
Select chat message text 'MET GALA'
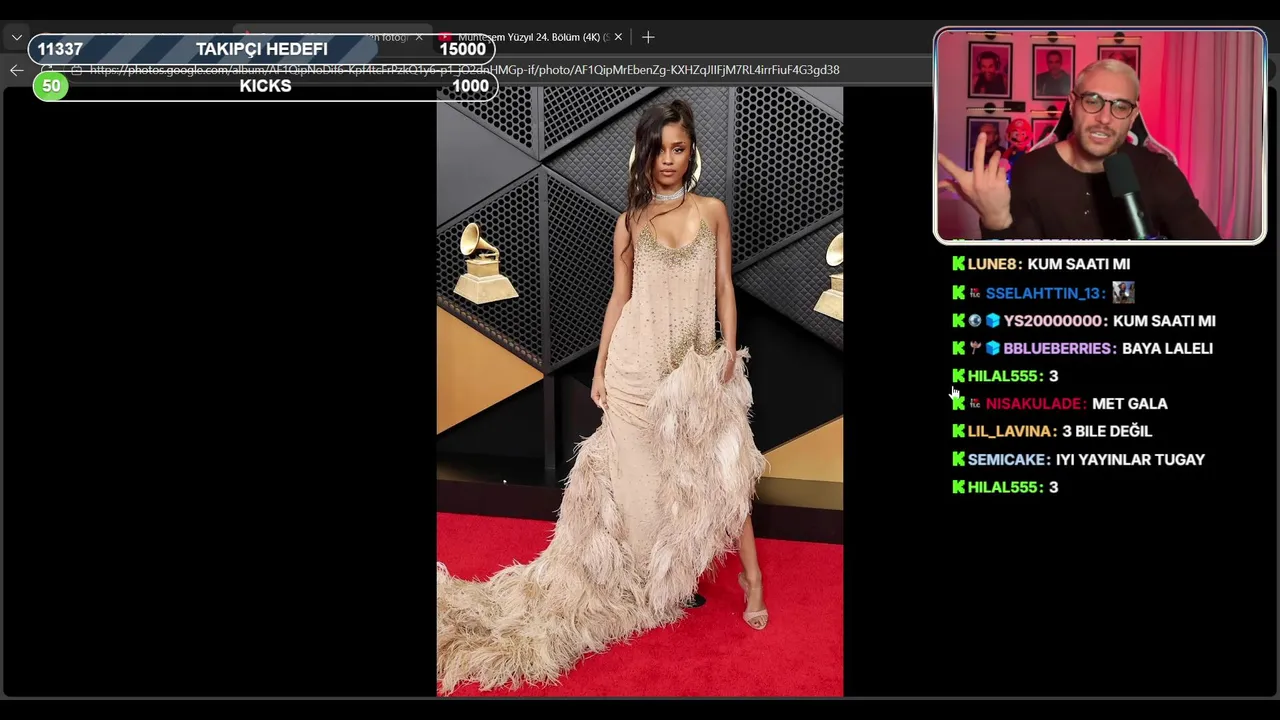[1130, 404]
